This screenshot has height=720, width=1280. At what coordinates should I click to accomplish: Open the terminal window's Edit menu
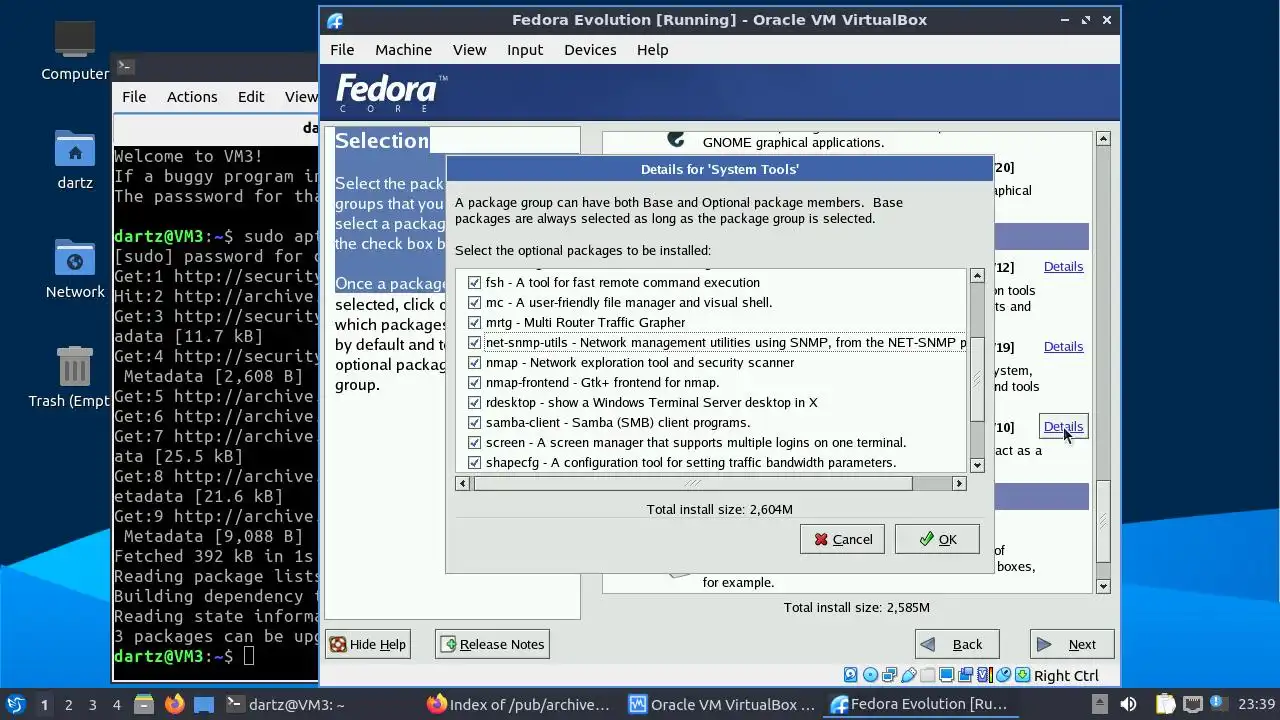pos(251,96)
